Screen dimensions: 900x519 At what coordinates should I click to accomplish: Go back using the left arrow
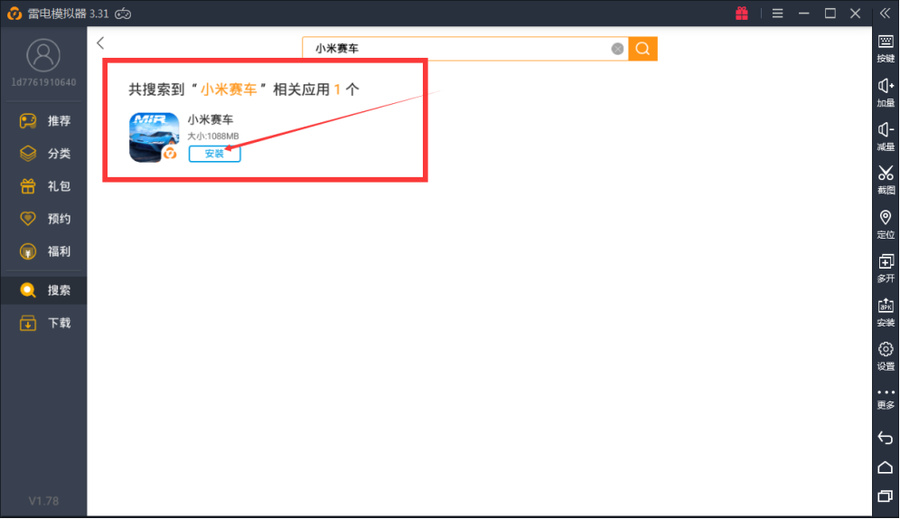pos(101,43)
